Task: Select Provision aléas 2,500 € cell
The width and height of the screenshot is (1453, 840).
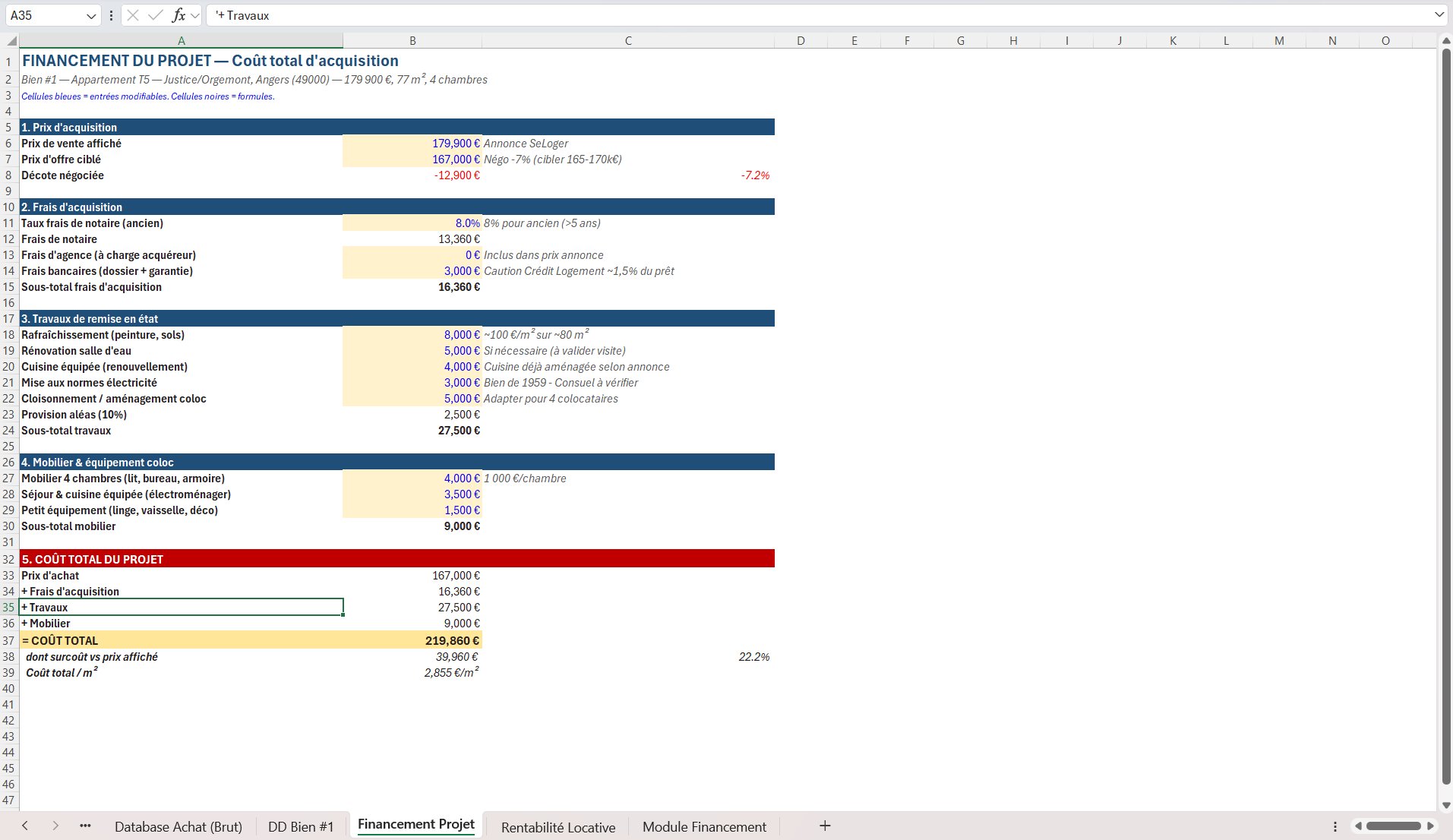Action: (x=412, y=415)
